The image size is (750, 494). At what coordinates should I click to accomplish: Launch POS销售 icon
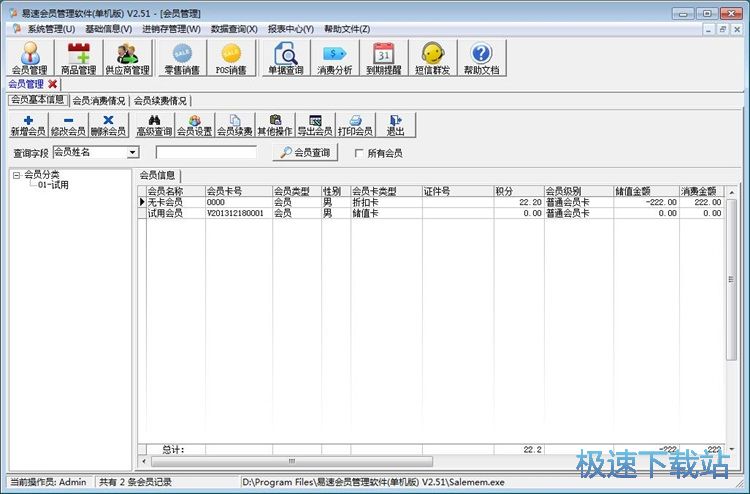click(x=230, y=59)
